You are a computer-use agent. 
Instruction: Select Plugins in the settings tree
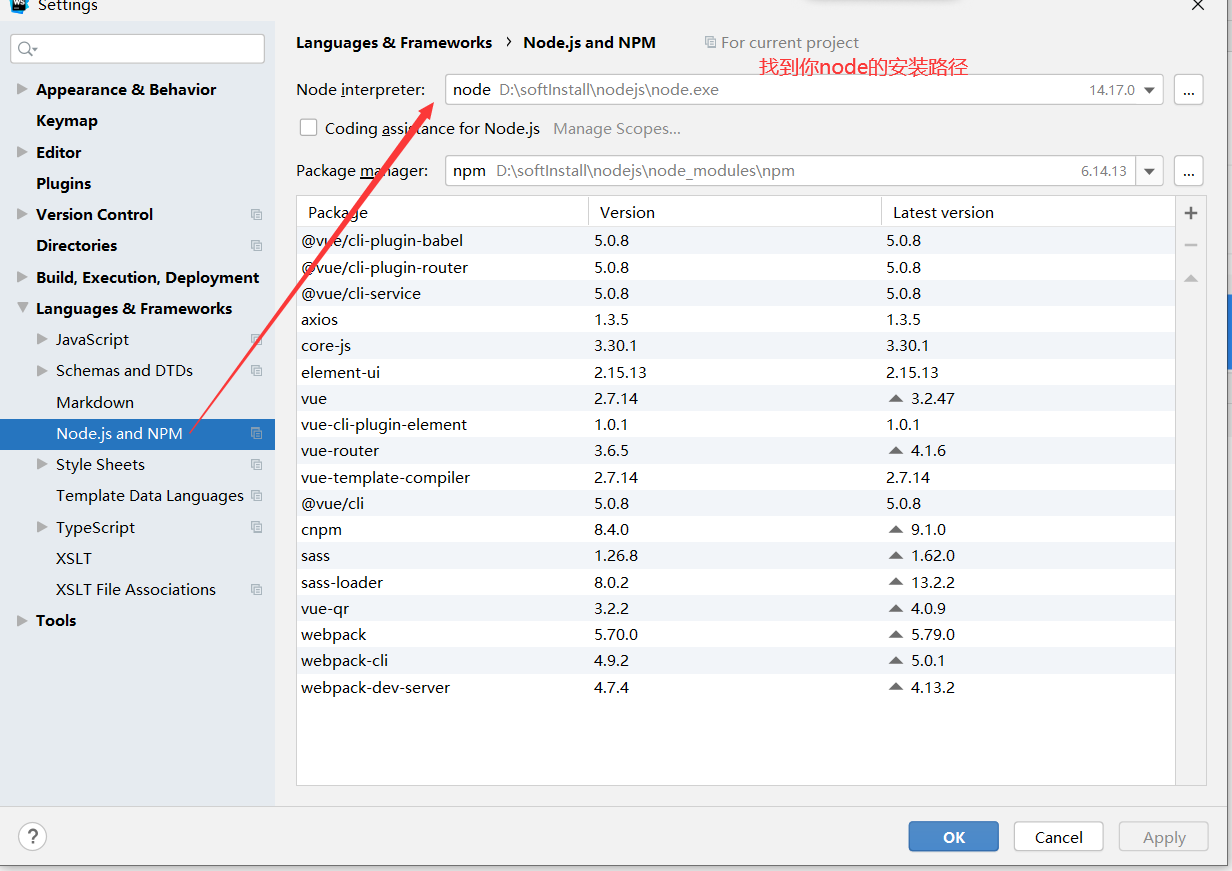[64, 183]
